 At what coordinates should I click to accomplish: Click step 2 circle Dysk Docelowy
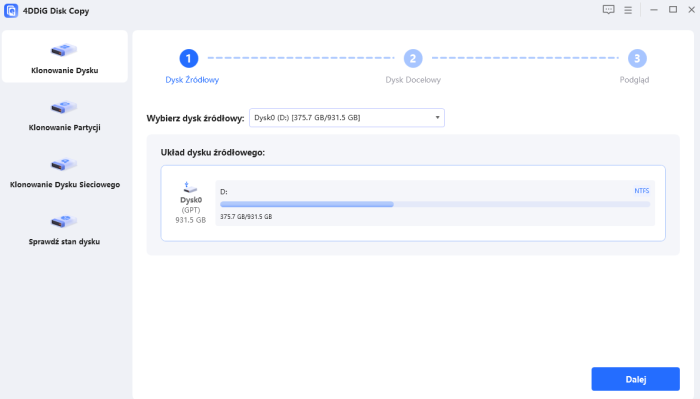coord(413,58)
